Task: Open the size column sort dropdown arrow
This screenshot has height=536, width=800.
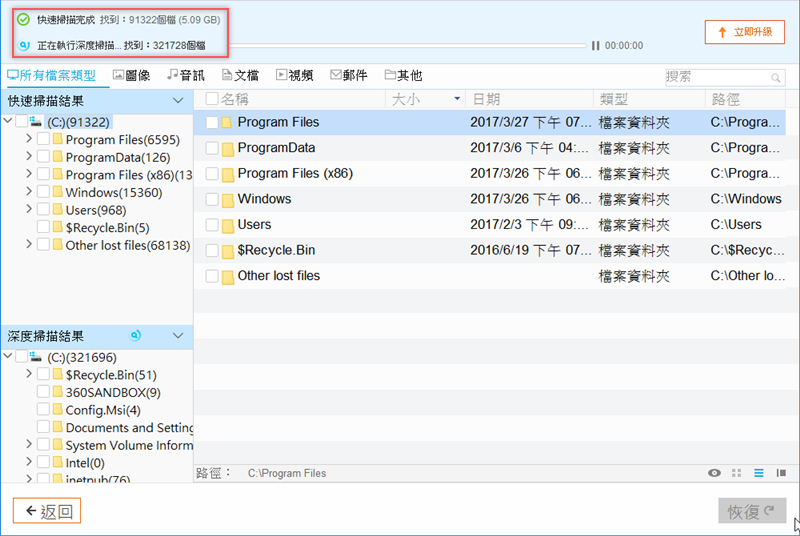Action: [457, 98]
